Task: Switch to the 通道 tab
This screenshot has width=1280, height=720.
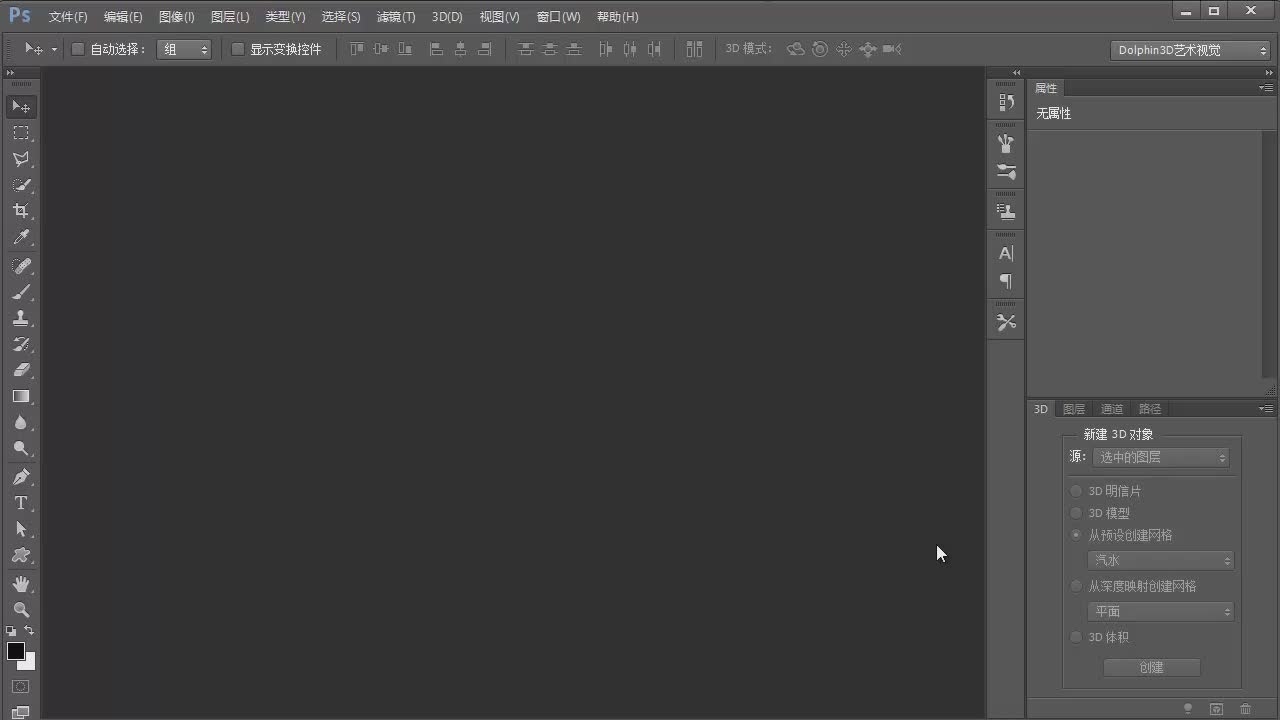Action: (1112, 409)
